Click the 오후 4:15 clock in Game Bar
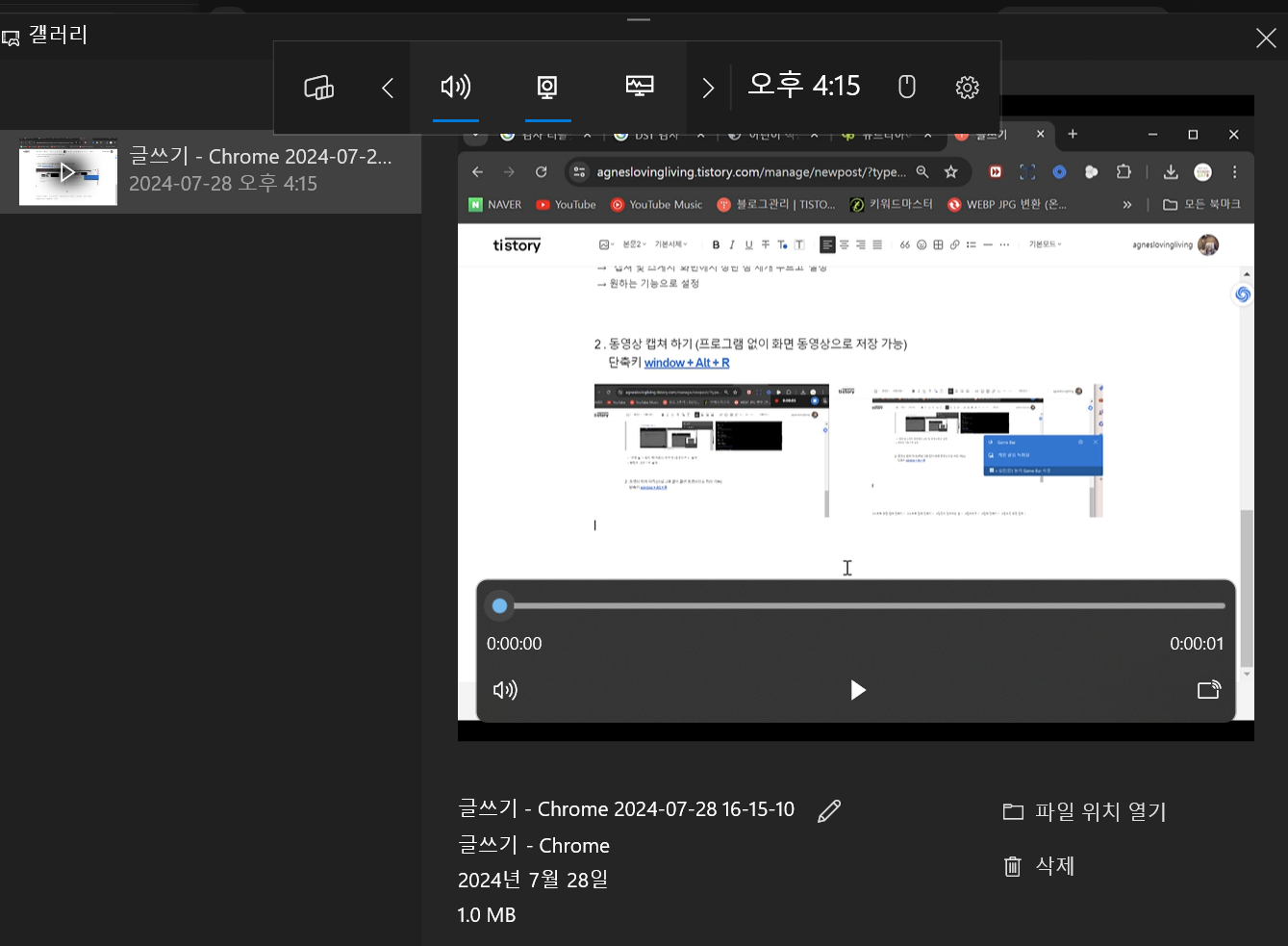This screenshot has height=946, width=1288. click(x=803, y=86)
